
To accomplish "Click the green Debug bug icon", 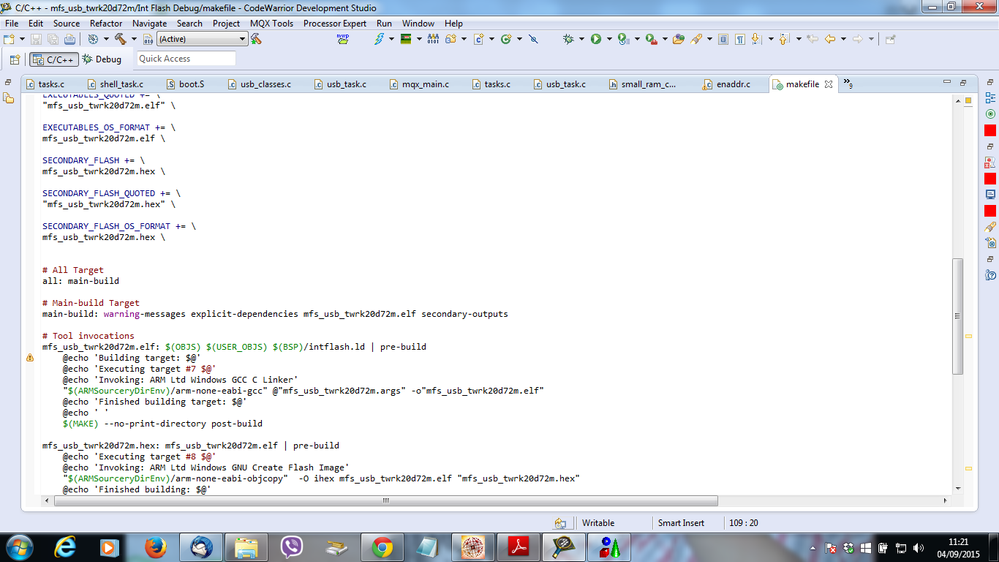I will pyautogui.click(x=568, y=39).
